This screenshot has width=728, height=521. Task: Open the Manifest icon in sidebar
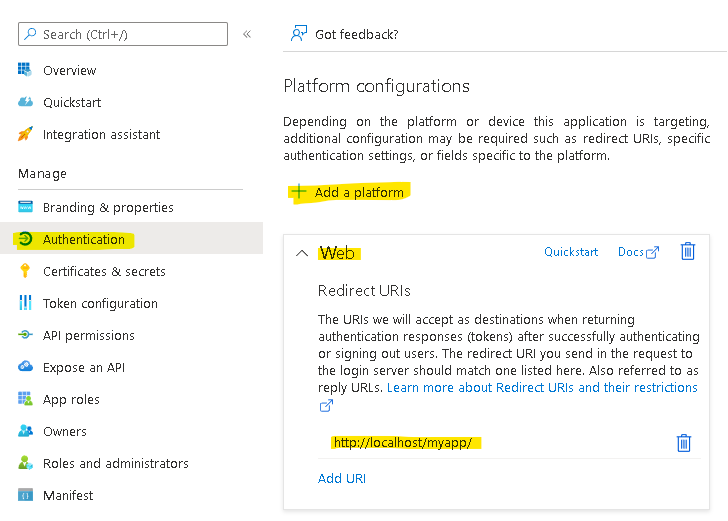coord(25,495)
